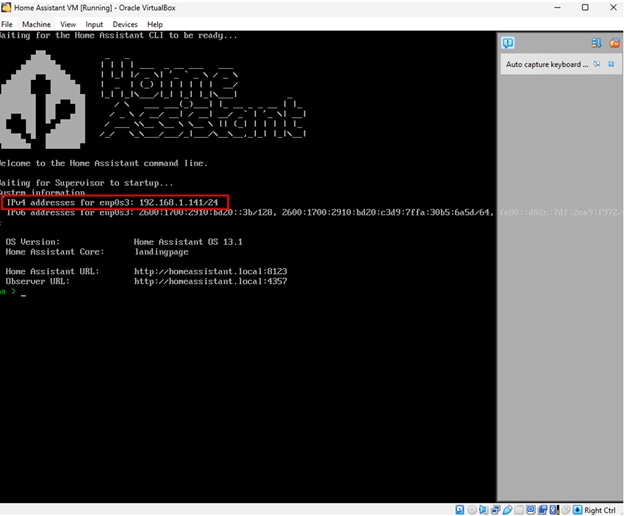Click the Auto capture keyboard notification text
This screenshot has height=516, width=624.
pos(547,64)
